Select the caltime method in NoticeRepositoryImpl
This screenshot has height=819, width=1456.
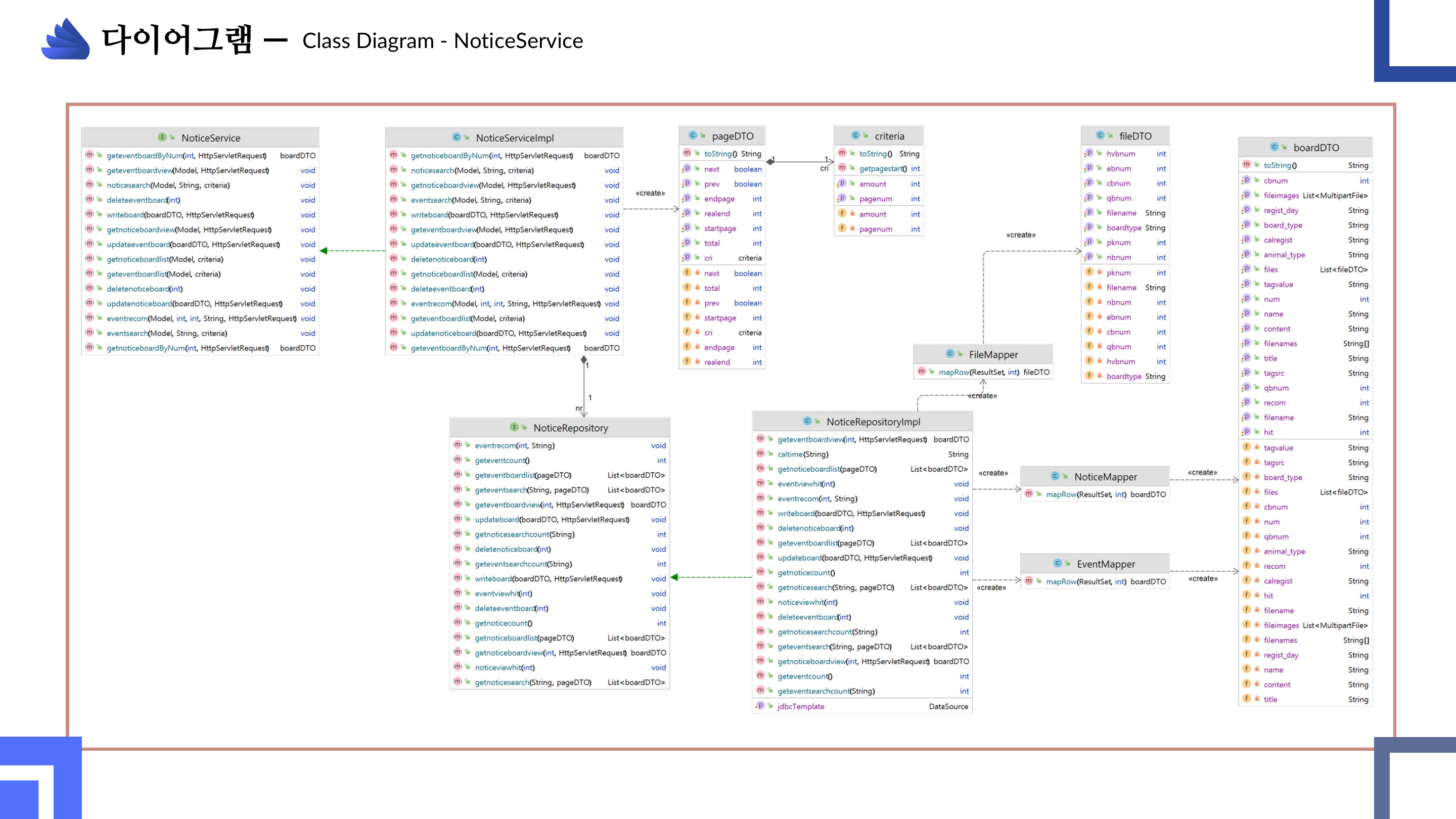[790, 454]
